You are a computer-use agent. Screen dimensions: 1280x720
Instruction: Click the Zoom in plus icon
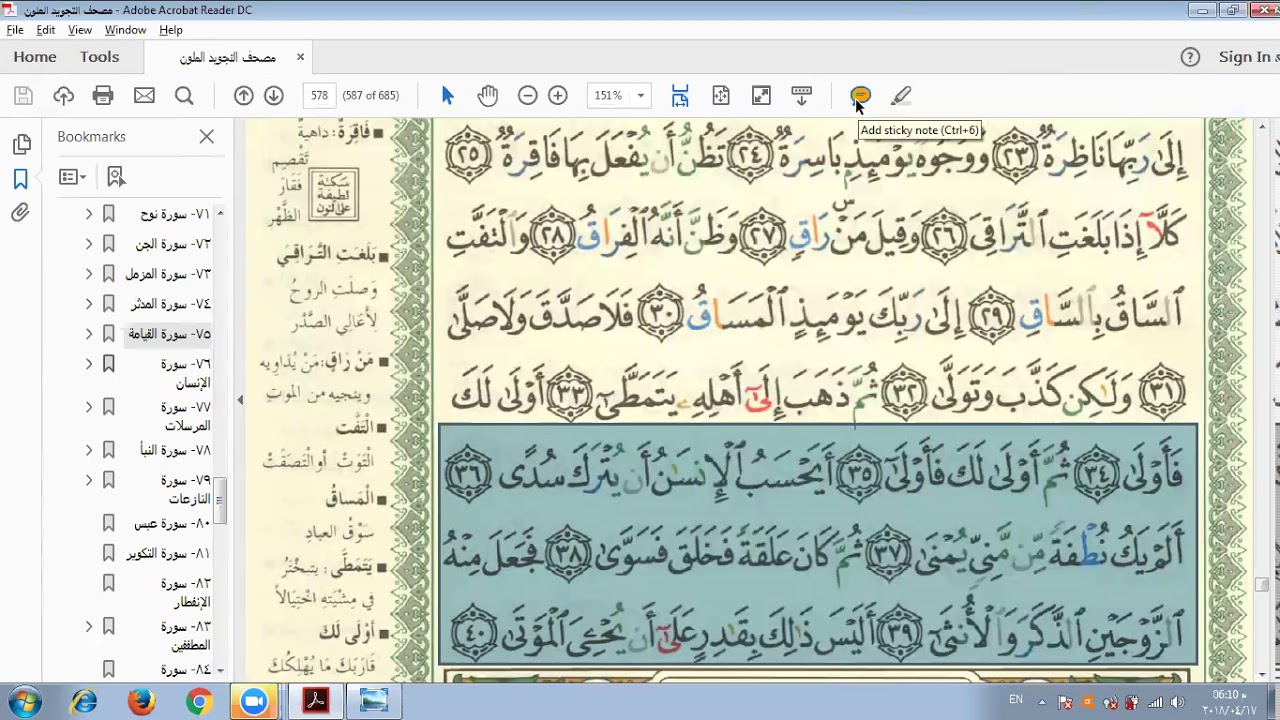[x=558, y=96]
